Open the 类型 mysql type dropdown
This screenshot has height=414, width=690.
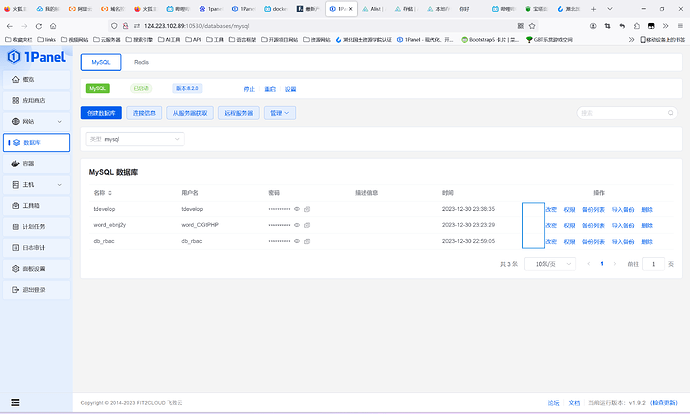coord(135,139)
